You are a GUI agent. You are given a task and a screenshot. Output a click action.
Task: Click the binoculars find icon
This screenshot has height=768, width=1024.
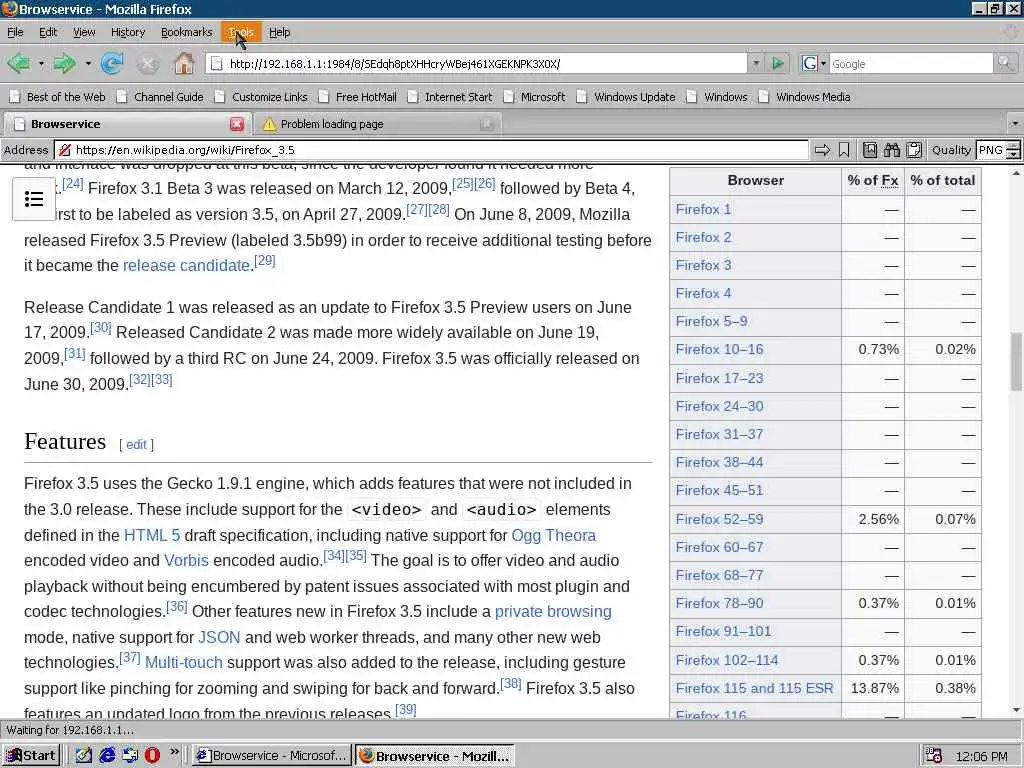(x=891, y=150)
